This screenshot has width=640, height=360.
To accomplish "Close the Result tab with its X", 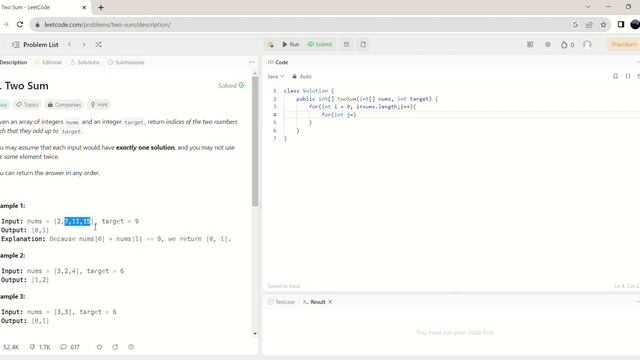I will (x=330, y=302).
